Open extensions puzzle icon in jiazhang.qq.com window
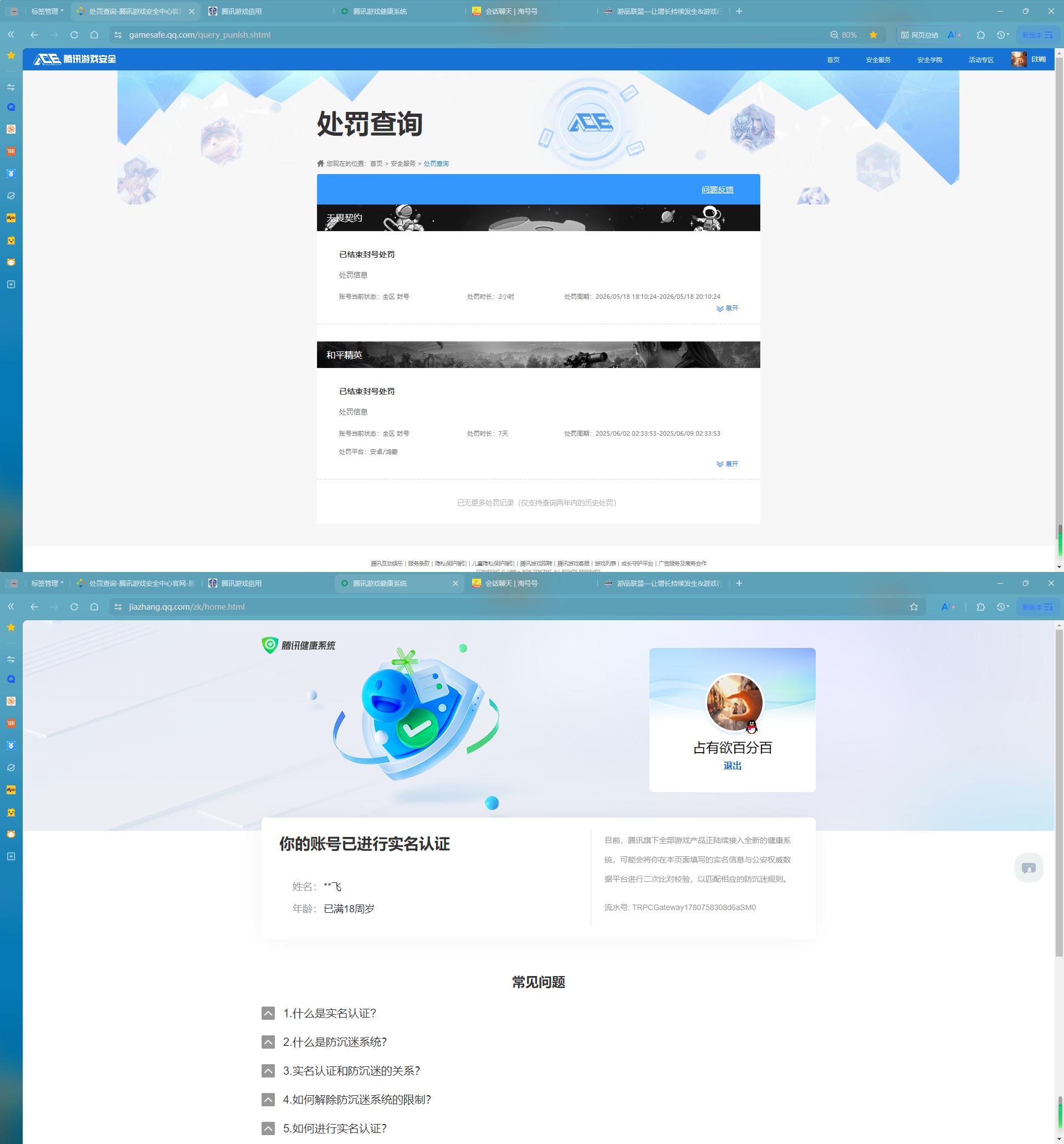The width and height of the screenshot is (1064, 1144). [x=981, y=607]
